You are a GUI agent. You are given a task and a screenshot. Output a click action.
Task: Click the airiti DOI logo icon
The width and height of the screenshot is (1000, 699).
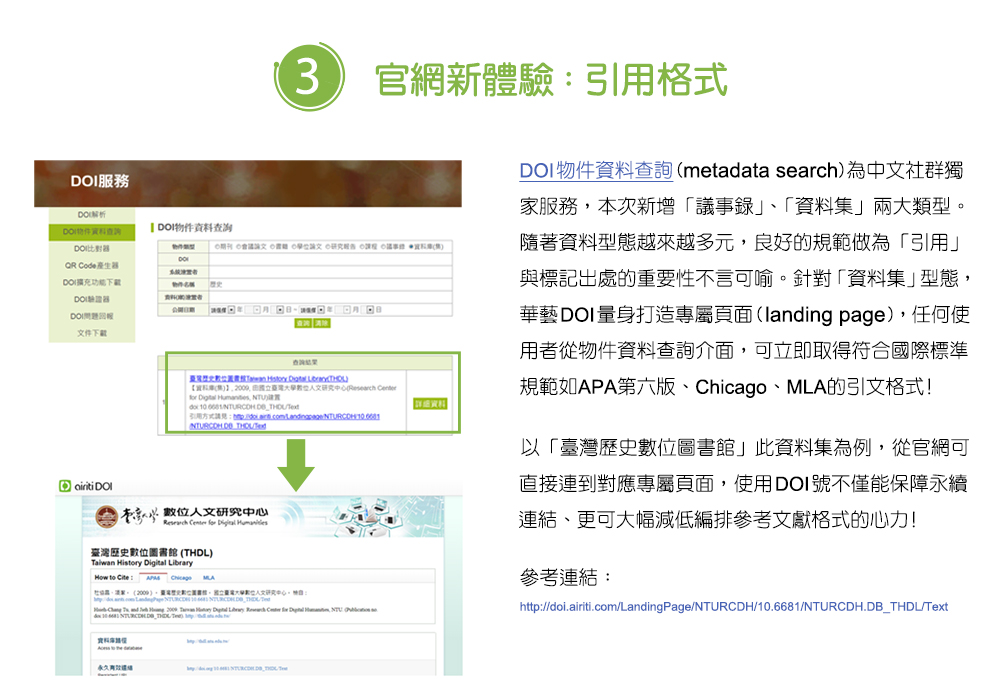pyautogui.click(x=64, y=486)
